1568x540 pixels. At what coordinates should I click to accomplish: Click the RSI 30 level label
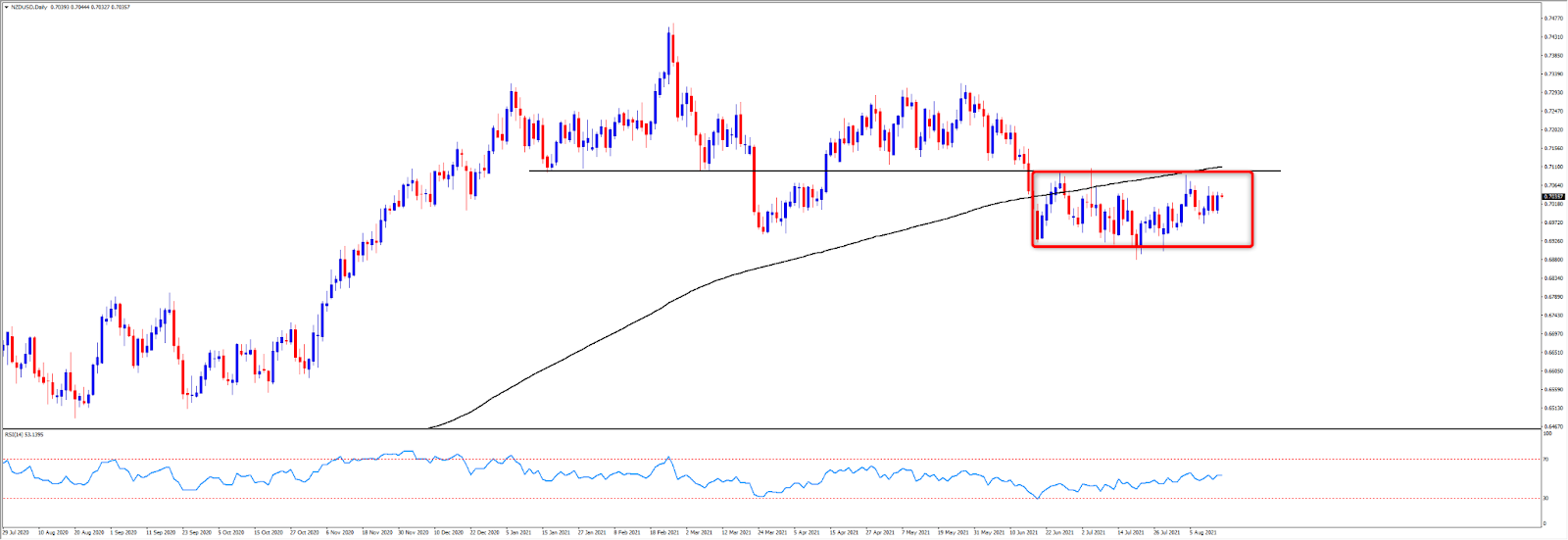click(x=1545, y=498)
